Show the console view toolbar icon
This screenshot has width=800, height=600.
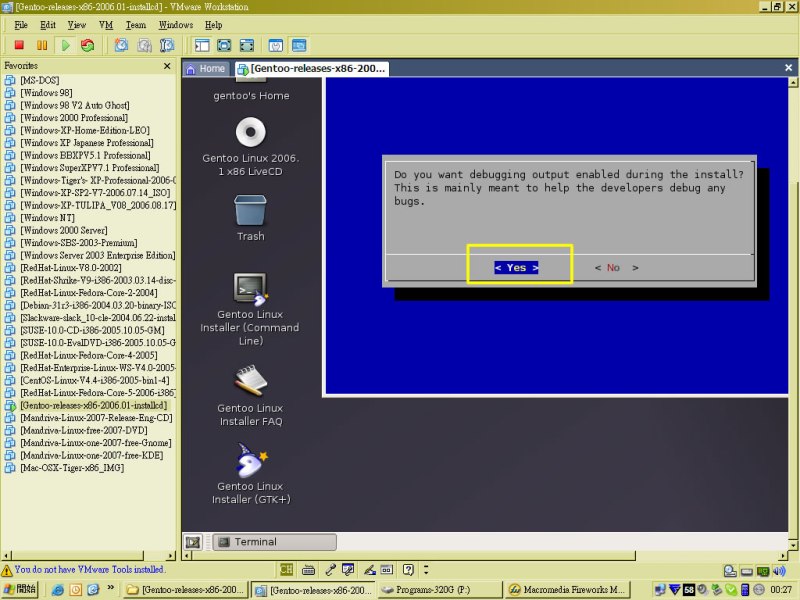click(299, 45)
